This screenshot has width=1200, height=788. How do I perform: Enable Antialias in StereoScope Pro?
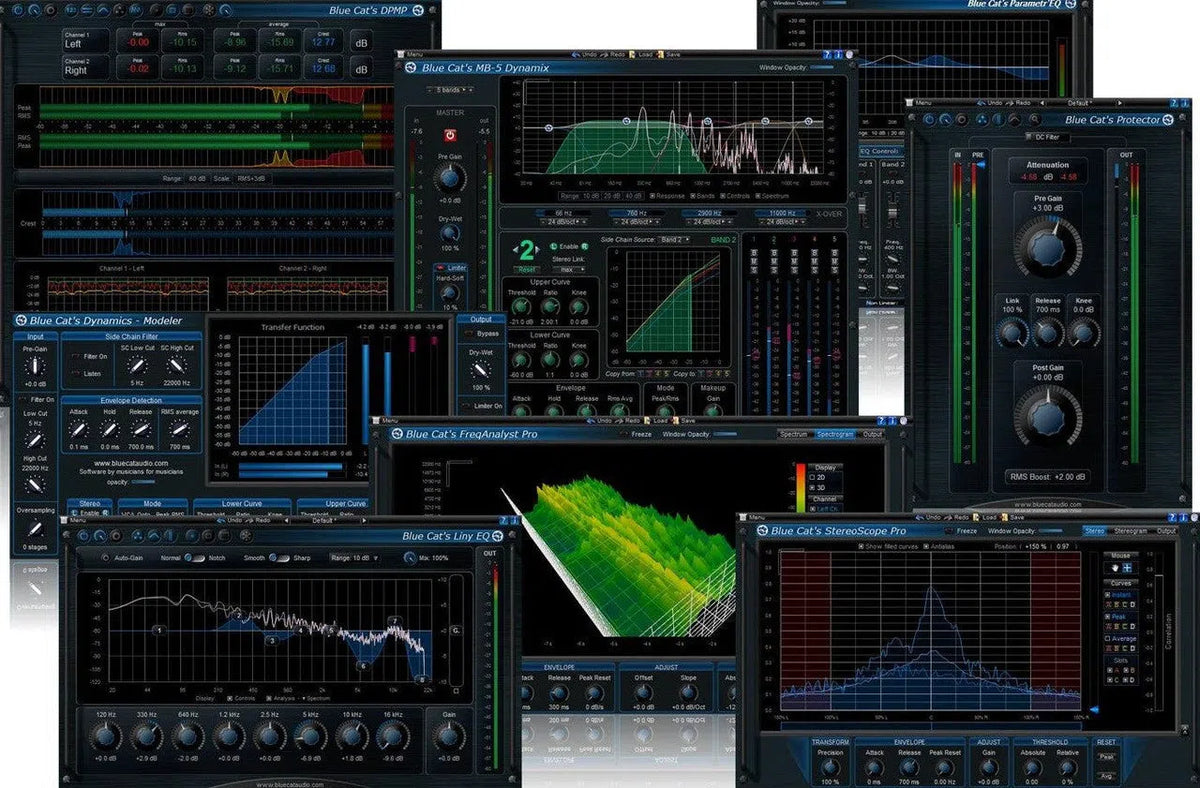[x=927, y=548]
